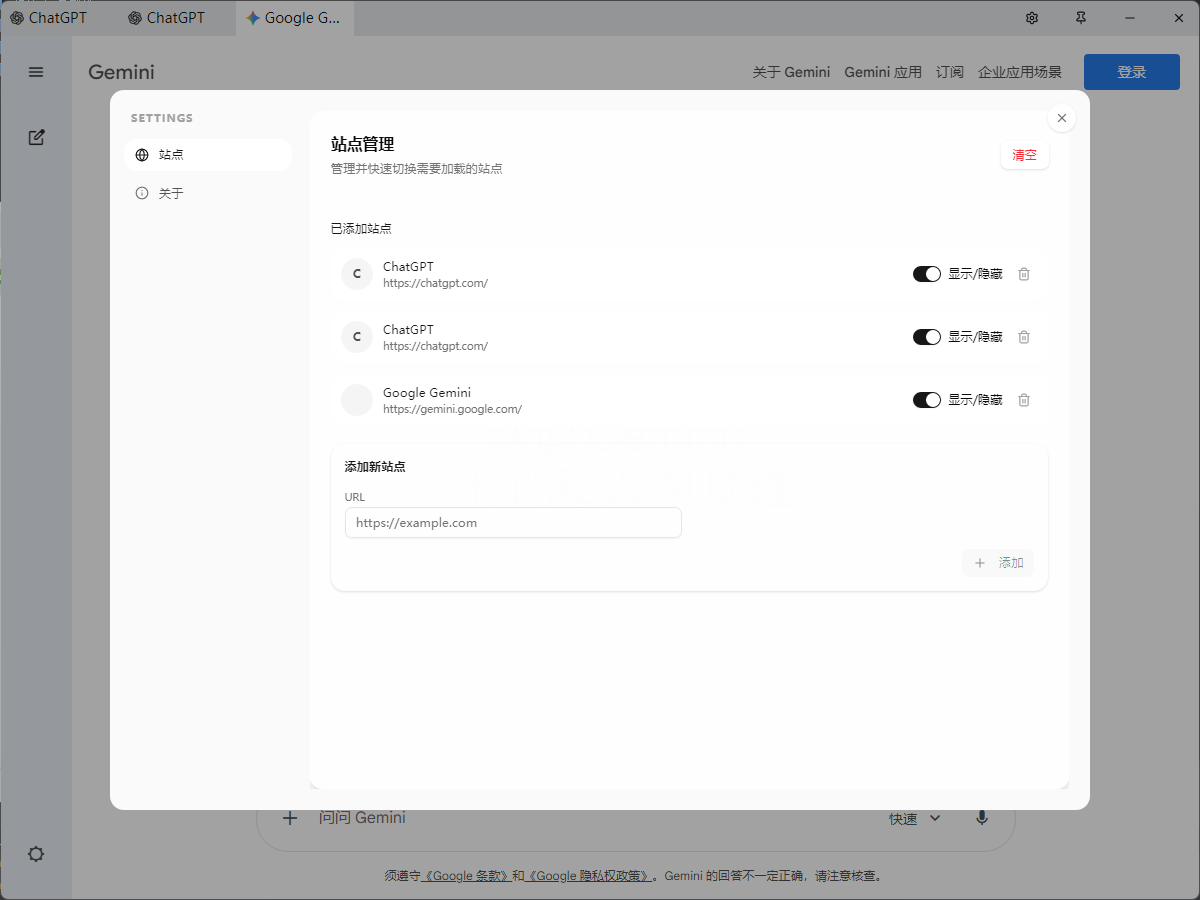This screenshot has width=1200, height=900.
Task: Focus the URL field showing https://example.com
Action: (513, 522)
